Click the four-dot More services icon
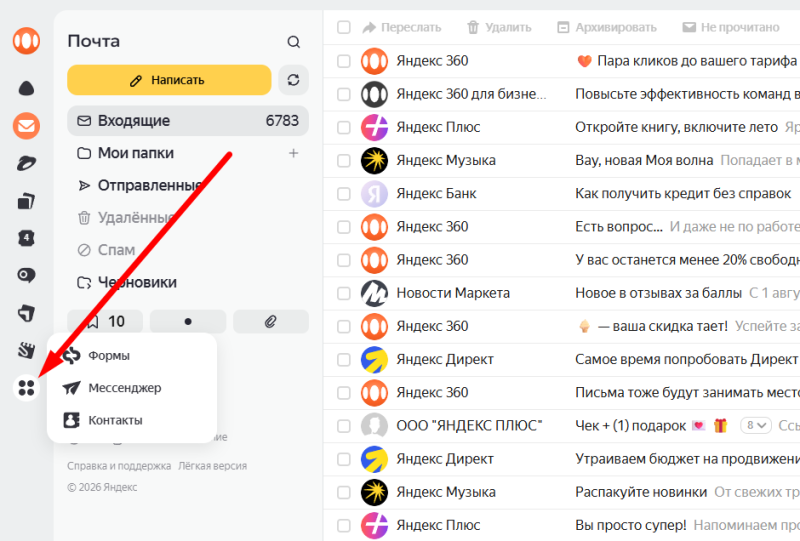This screenshot has height=541, width=800. point(27,388)
